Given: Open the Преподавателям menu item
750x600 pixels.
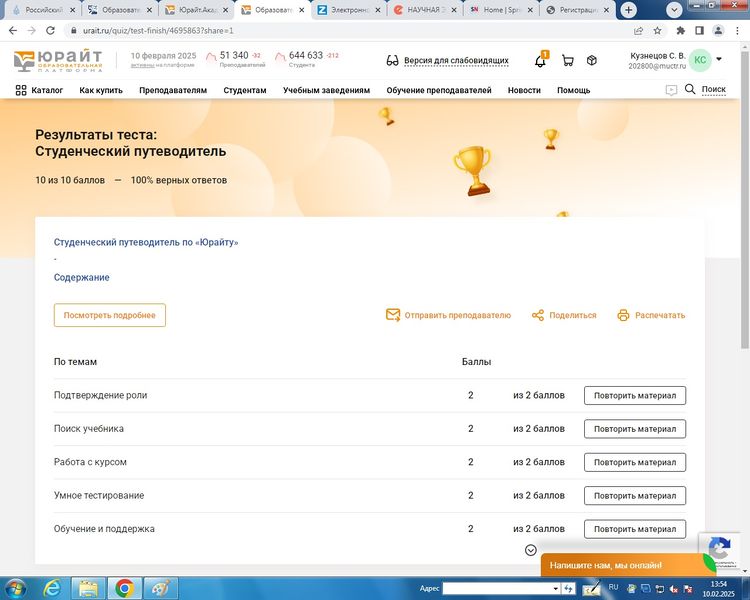Looking at the screenshot, I should 173,90.
